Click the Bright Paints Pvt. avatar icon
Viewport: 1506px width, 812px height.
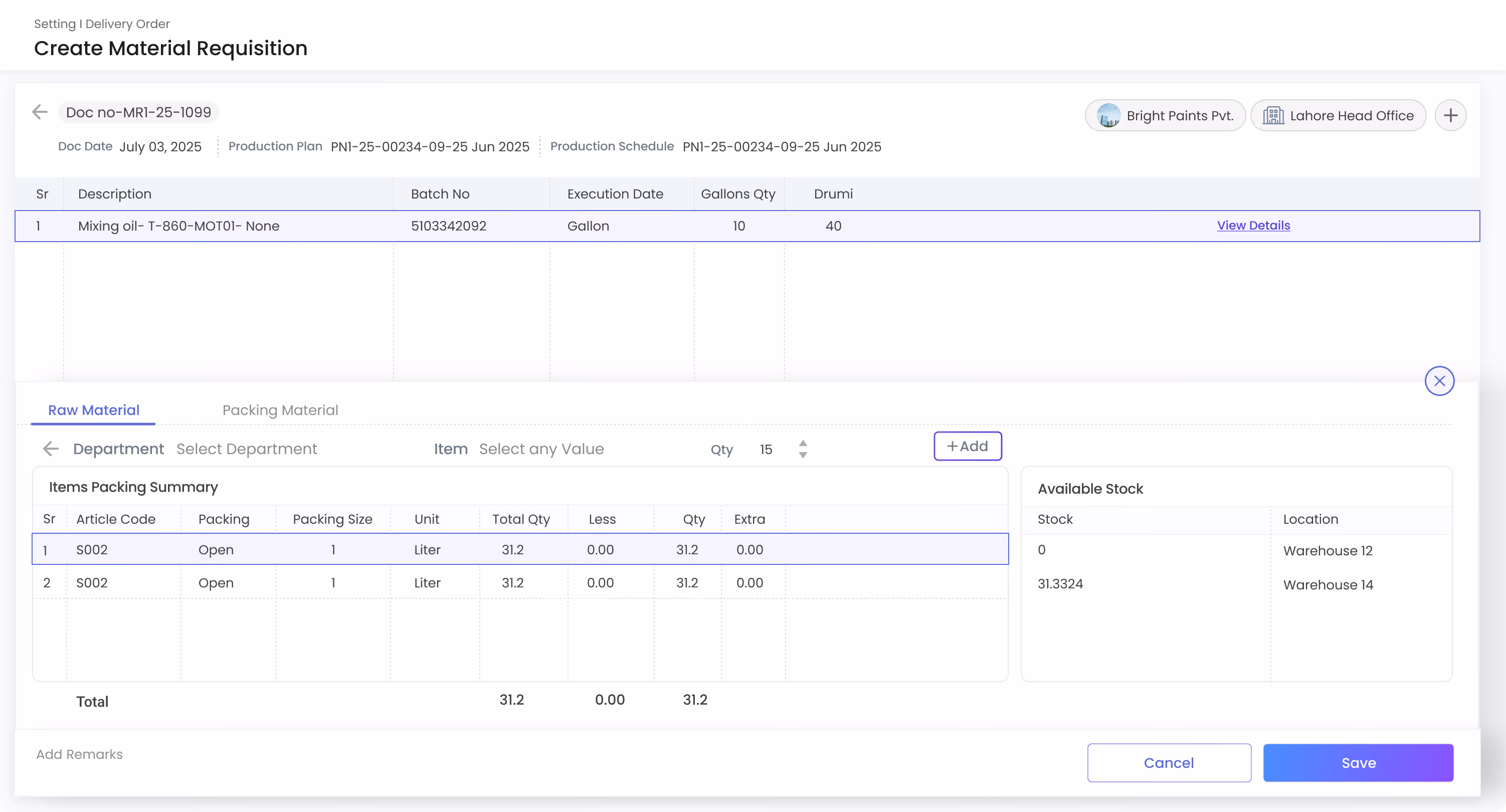(x=1108, y=115)
